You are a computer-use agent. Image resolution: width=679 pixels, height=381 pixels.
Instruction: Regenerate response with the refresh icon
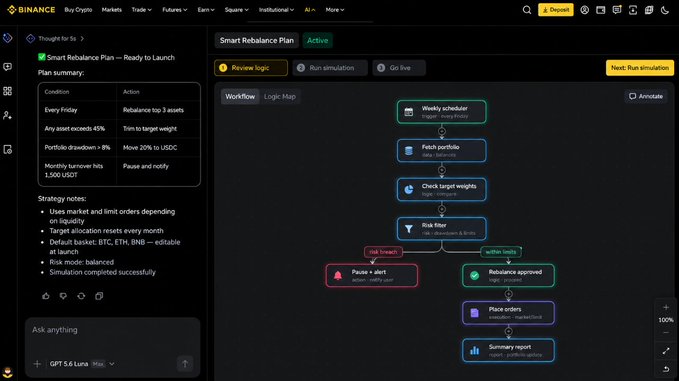click(81, 296)
